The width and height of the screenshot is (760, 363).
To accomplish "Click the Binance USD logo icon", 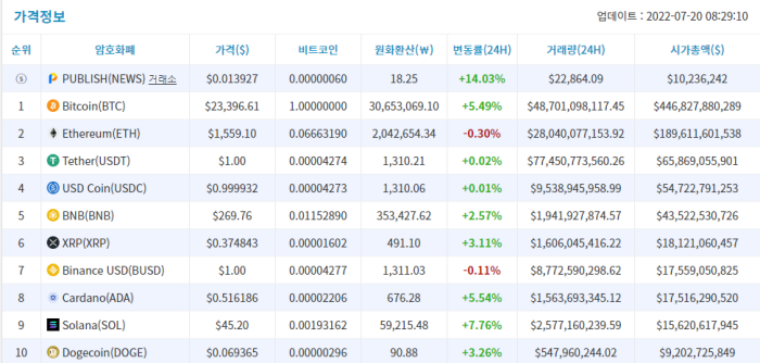I will tap(53, 270).
